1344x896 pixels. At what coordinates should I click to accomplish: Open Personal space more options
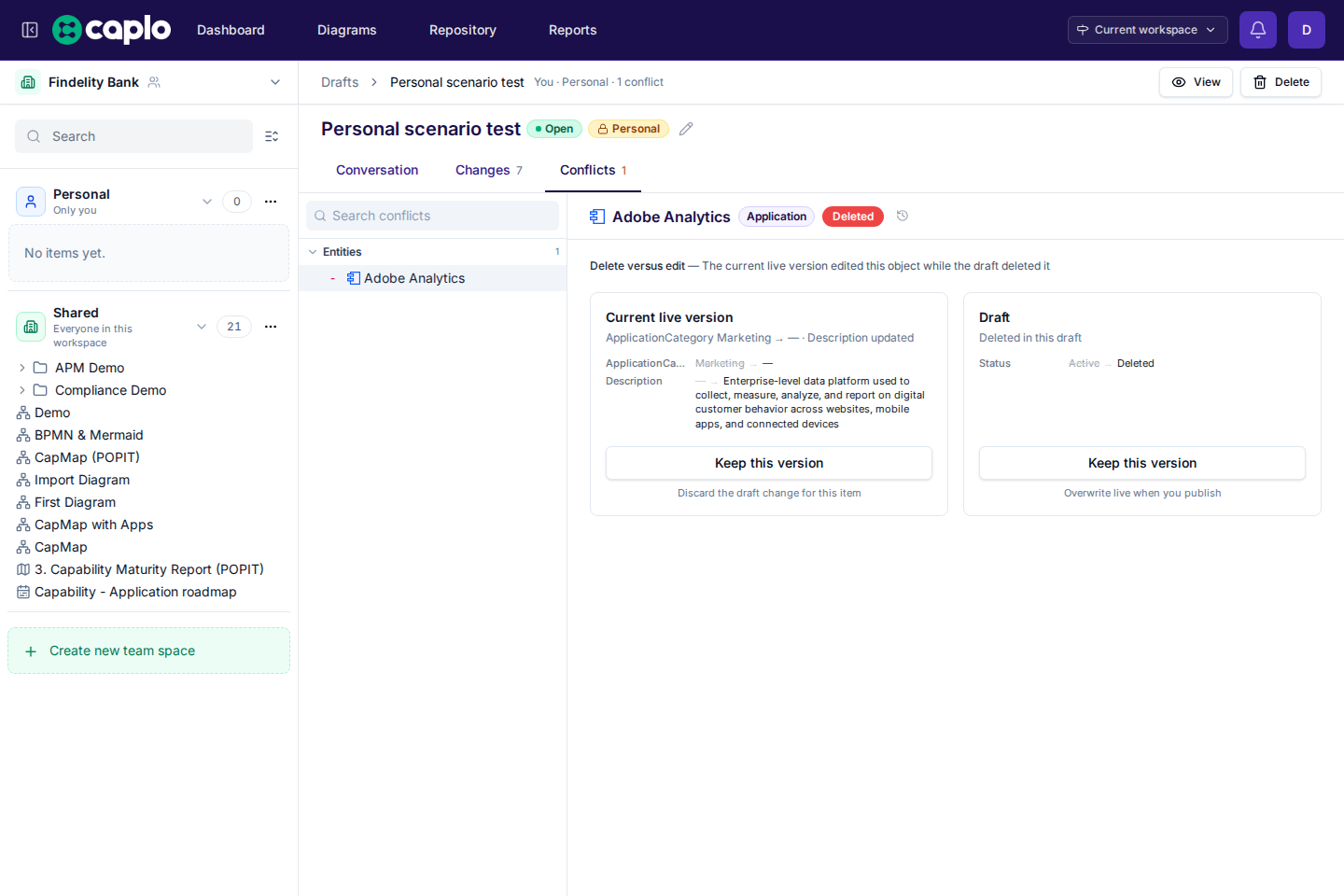(271, 202)
